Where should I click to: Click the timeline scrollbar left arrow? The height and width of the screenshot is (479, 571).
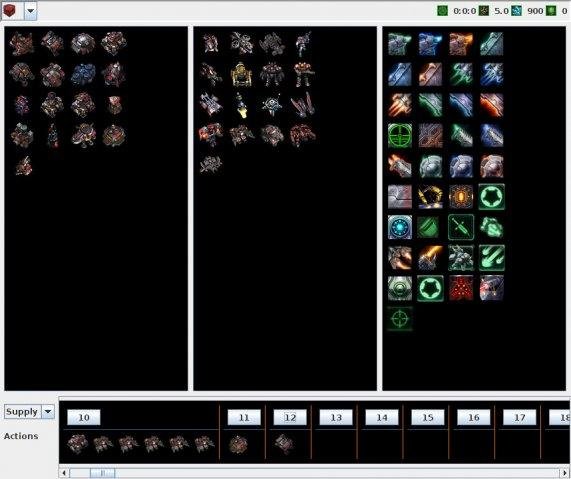click(64, 473)
